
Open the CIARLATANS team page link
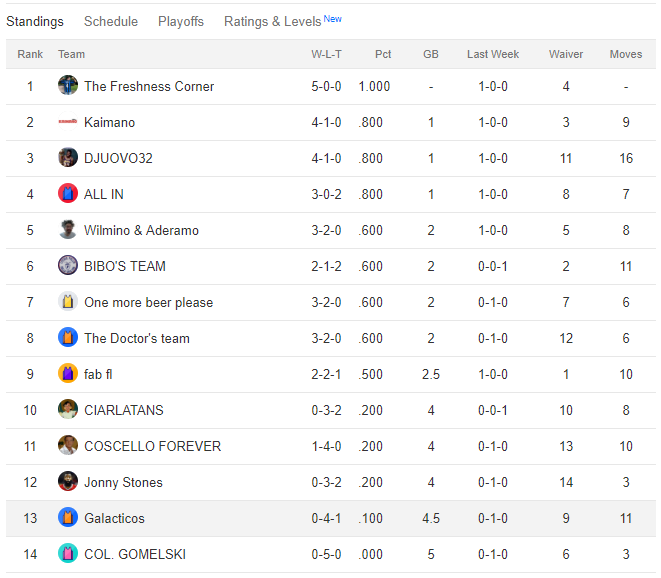click(x=124, y=410)
